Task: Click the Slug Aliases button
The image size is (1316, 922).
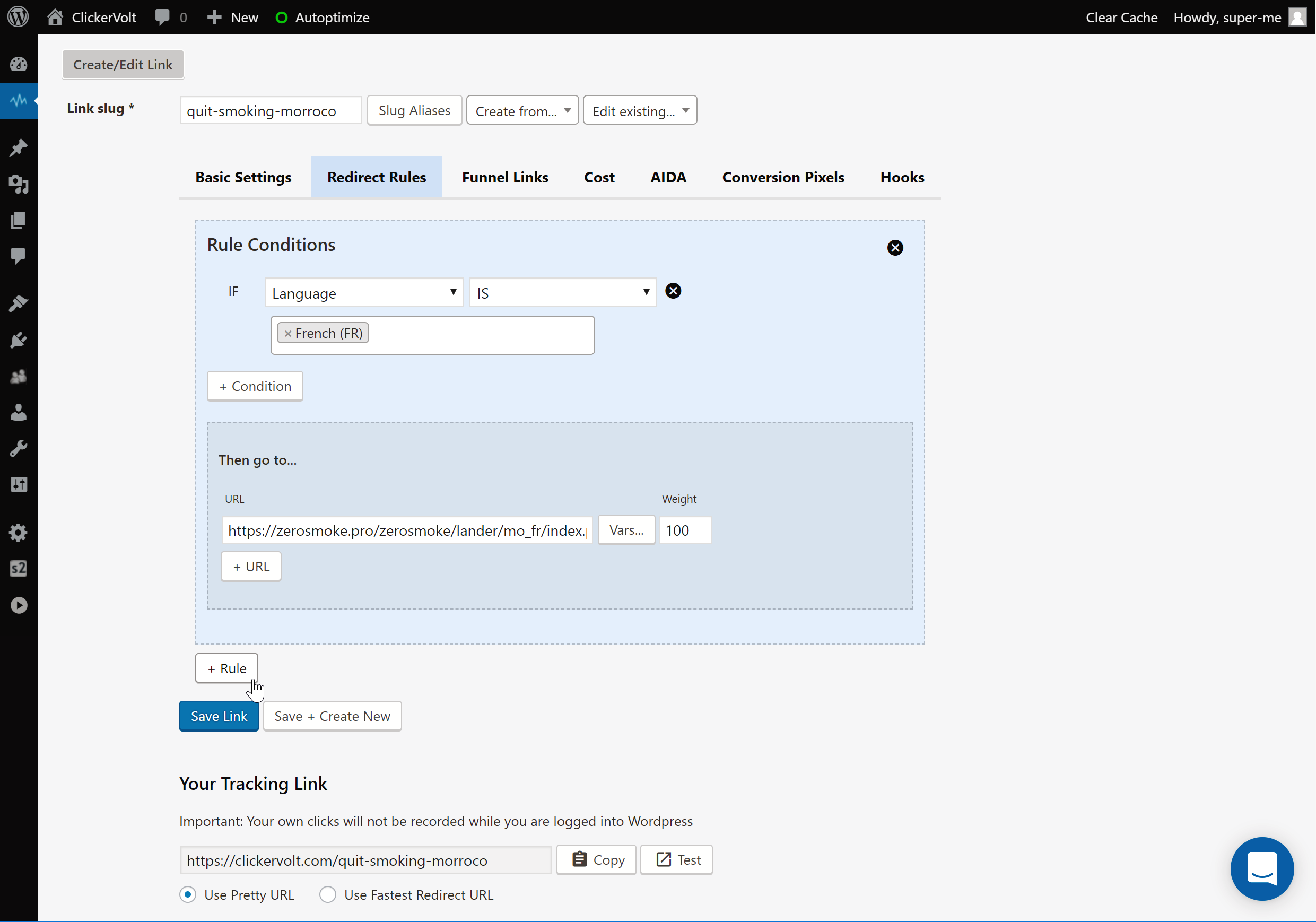Action: pyautogui.click(x=414, y=110)
